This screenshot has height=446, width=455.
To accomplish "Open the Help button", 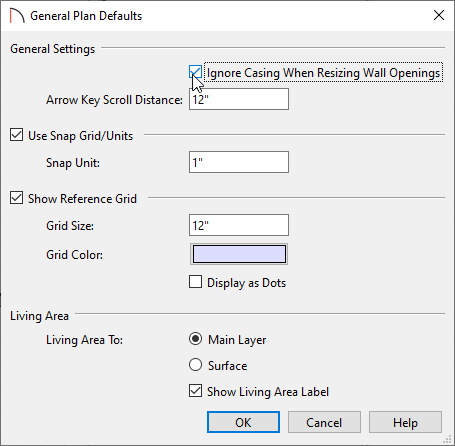I will pyautogui.click(x=405, y=422).
